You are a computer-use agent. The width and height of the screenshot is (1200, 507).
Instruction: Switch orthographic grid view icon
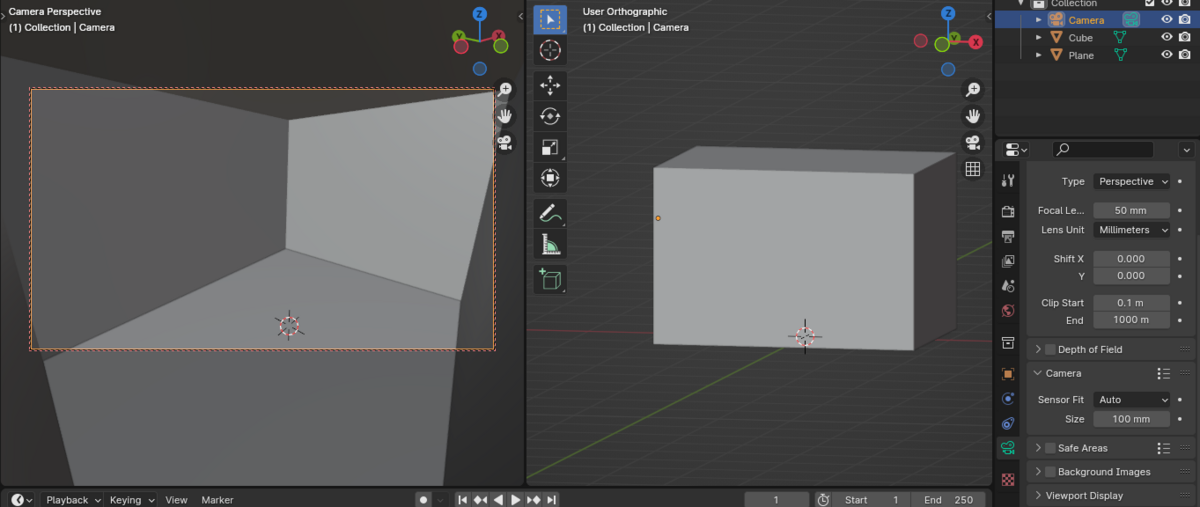pos(972,169)
